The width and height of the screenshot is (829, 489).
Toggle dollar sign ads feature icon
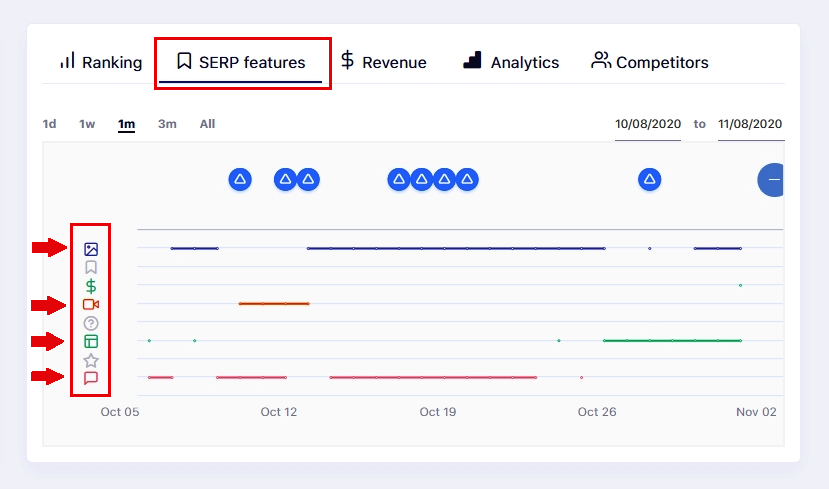pyautogui.click(x=91, y=286)
